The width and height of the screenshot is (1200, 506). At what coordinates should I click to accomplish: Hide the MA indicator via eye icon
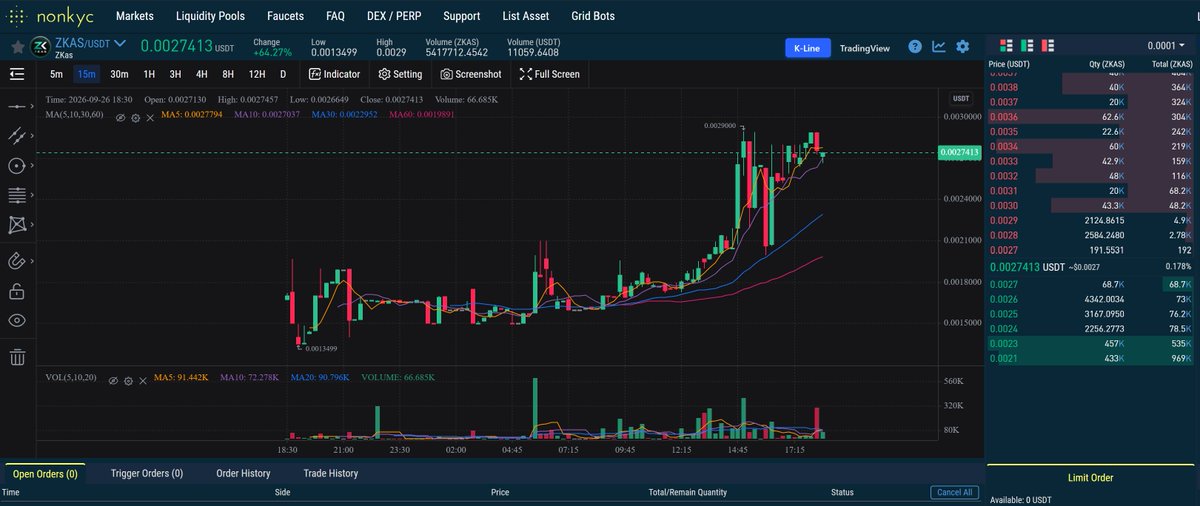pyautogui.click(x=120, y=118)
